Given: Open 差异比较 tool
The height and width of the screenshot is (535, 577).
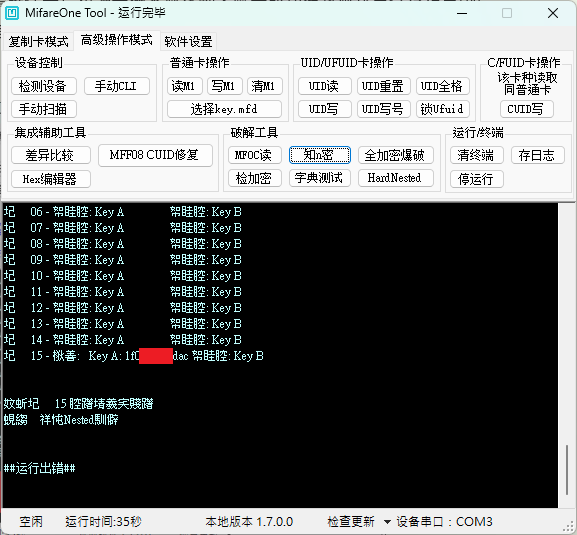Looking at the screenshot, I should (51, 155).
